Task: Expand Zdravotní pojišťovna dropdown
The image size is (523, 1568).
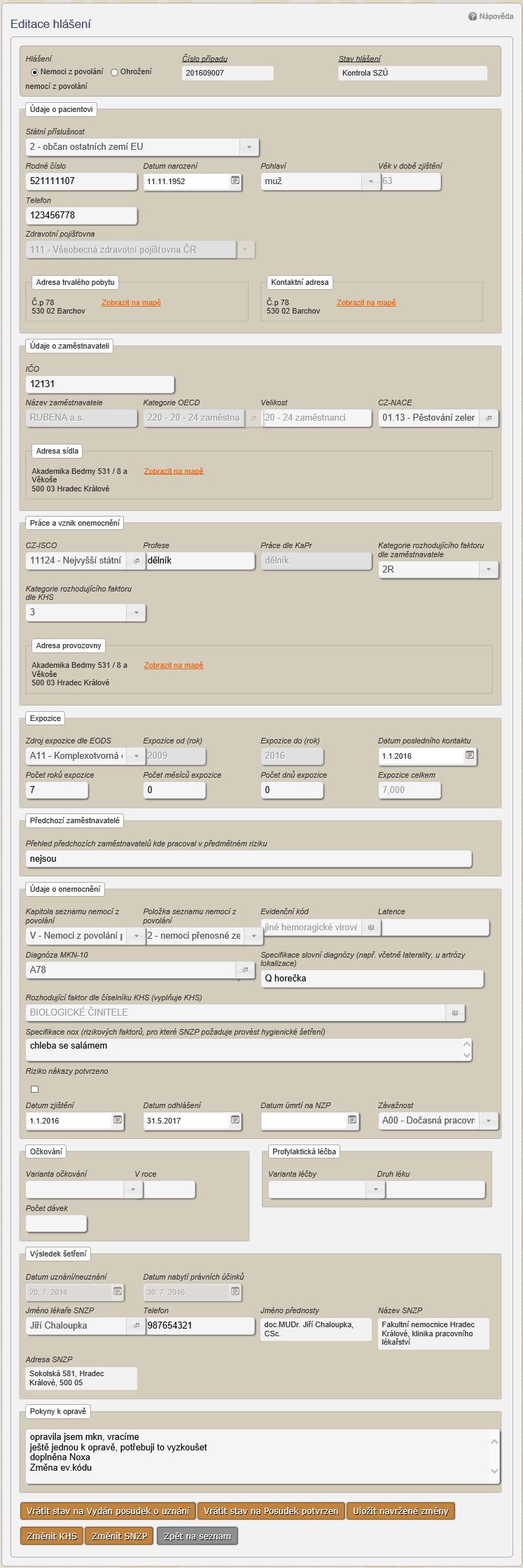Action: [x=246, y=249]
